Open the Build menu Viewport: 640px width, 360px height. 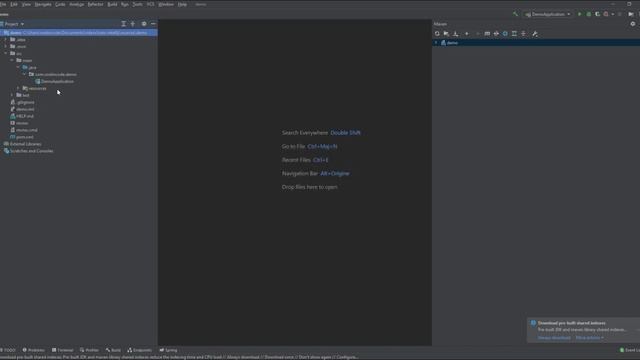click(x=112, y=4)
